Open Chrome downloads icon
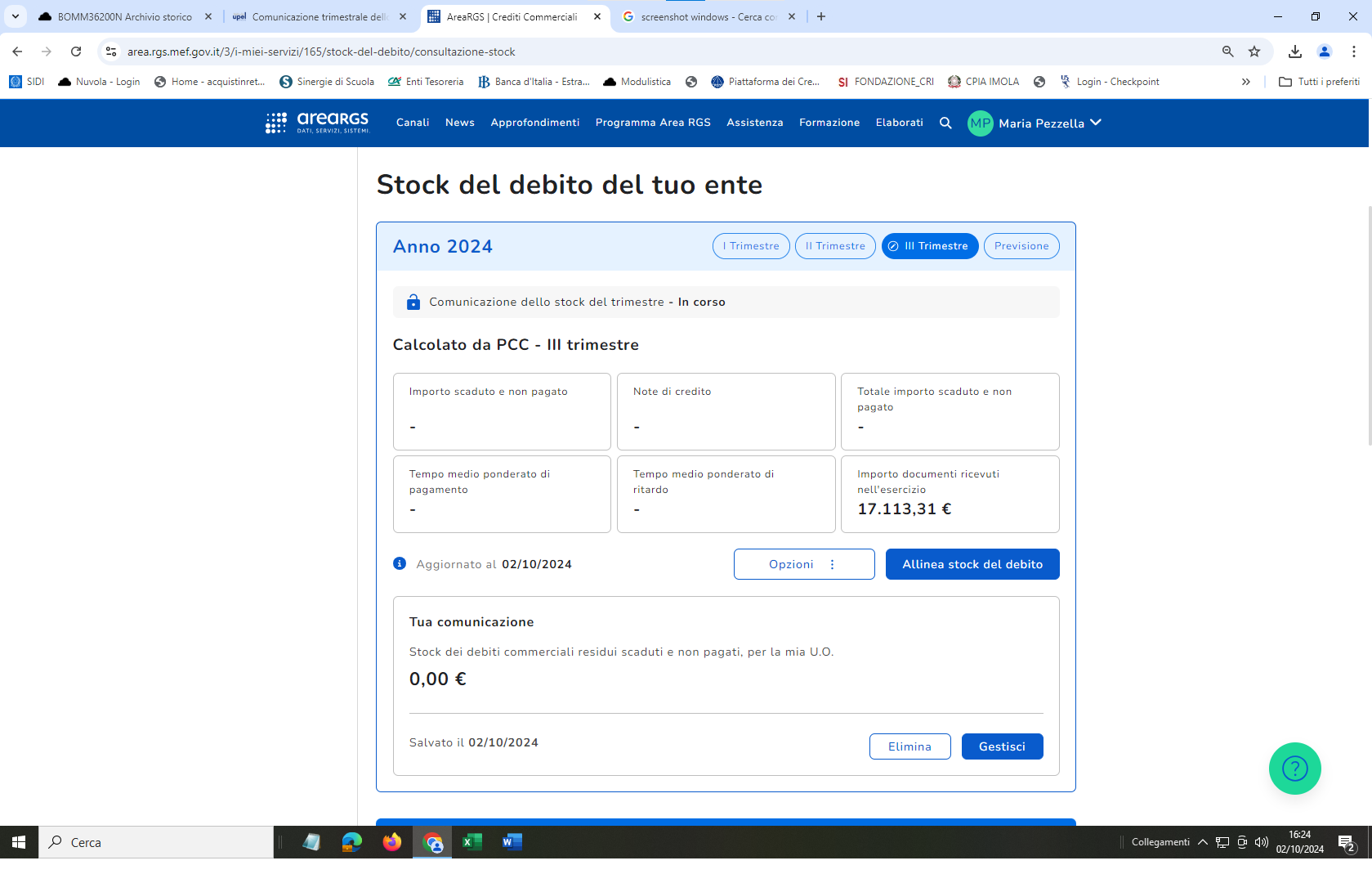 (x=1295, y=52)
